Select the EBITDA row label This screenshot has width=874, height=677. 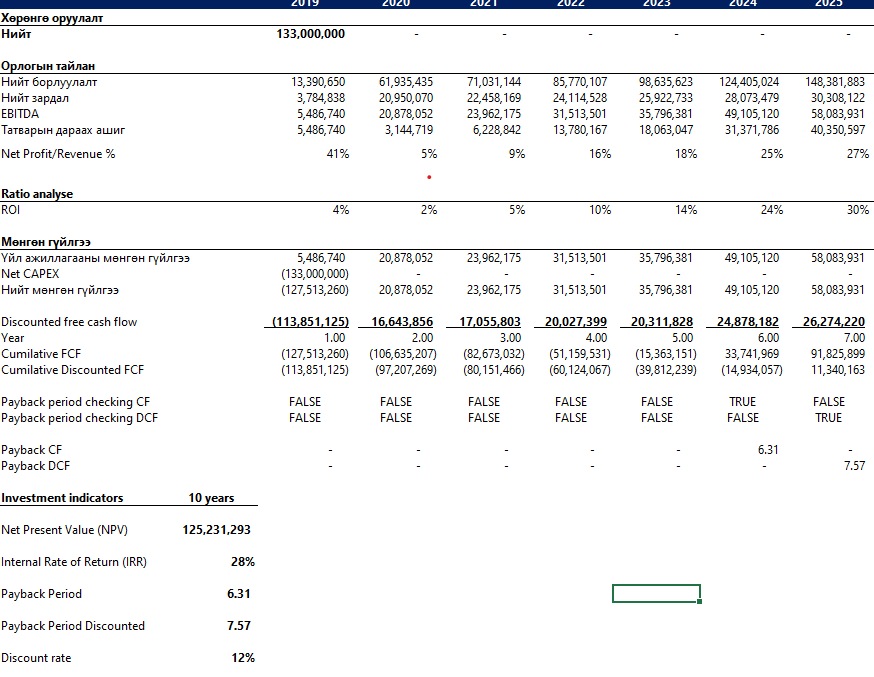click(x=21, y=114)
